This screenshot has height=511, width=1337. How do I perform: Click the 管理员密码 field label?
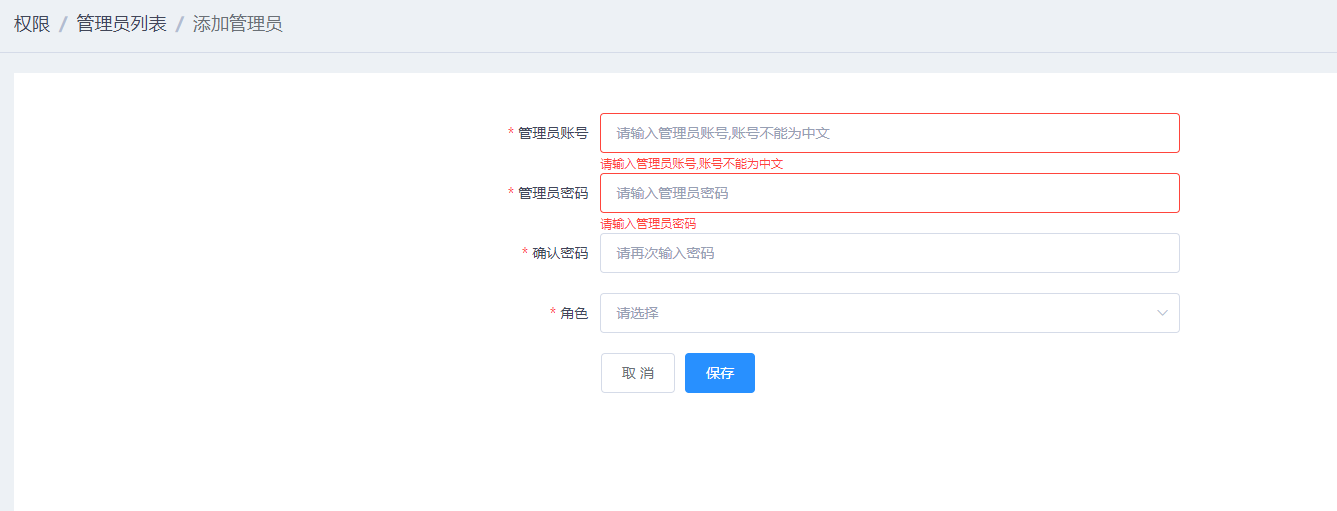pyautogui.click(x=553, y=193)
